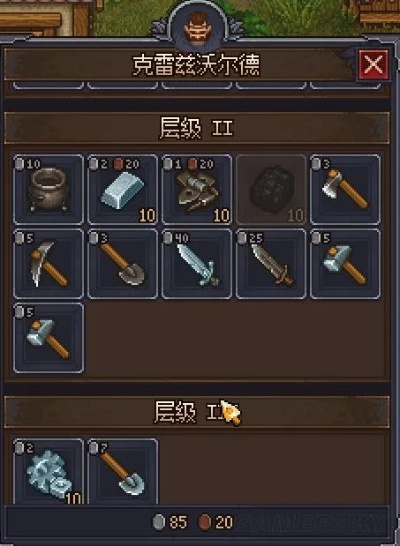Select the hammer in third row
The image size is (400, 546).
coord(48,338)
